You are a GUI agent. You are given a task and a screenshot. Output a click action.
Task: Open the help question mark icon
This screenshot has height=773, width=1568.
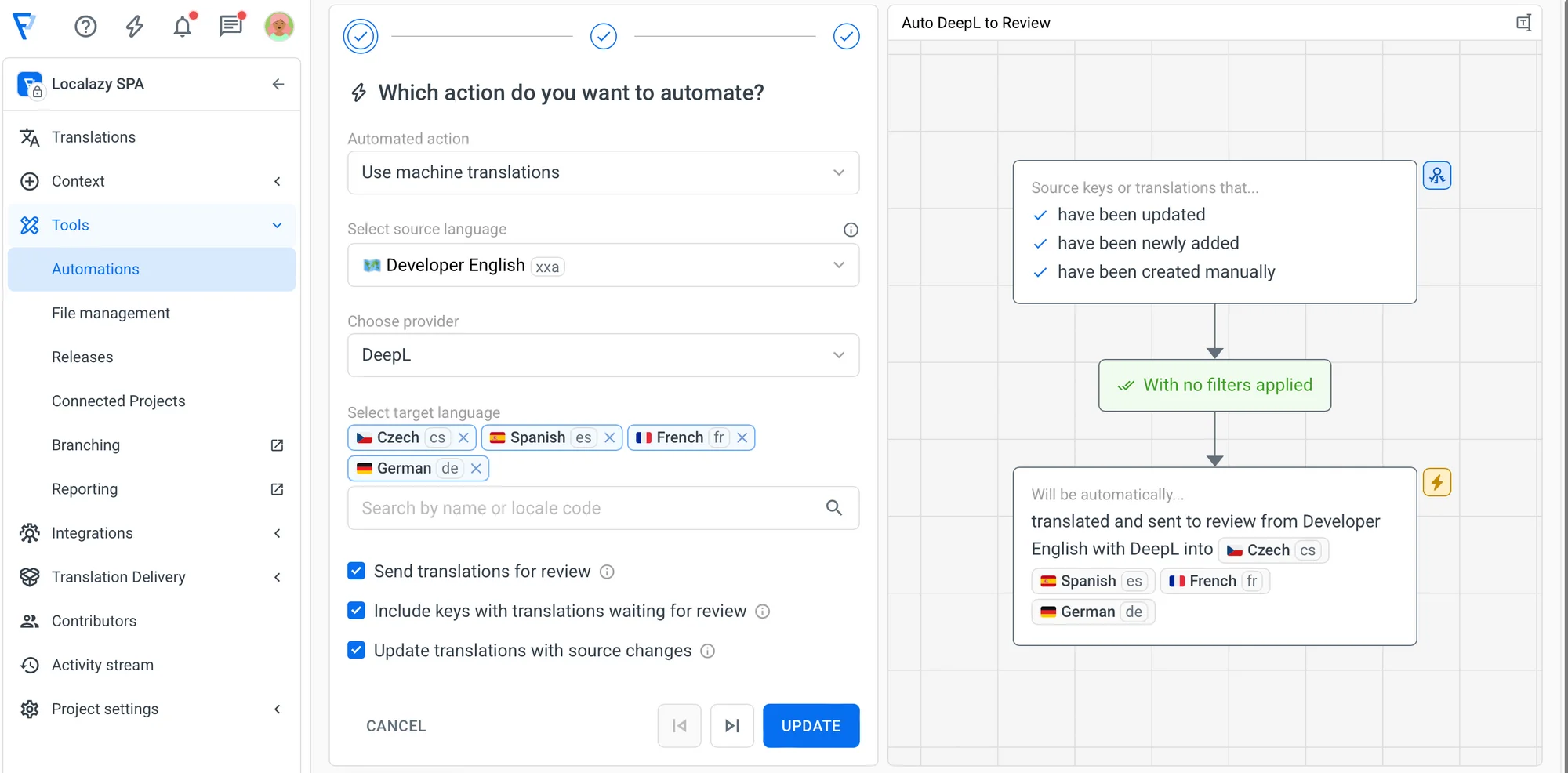click(x=85, y=27)
